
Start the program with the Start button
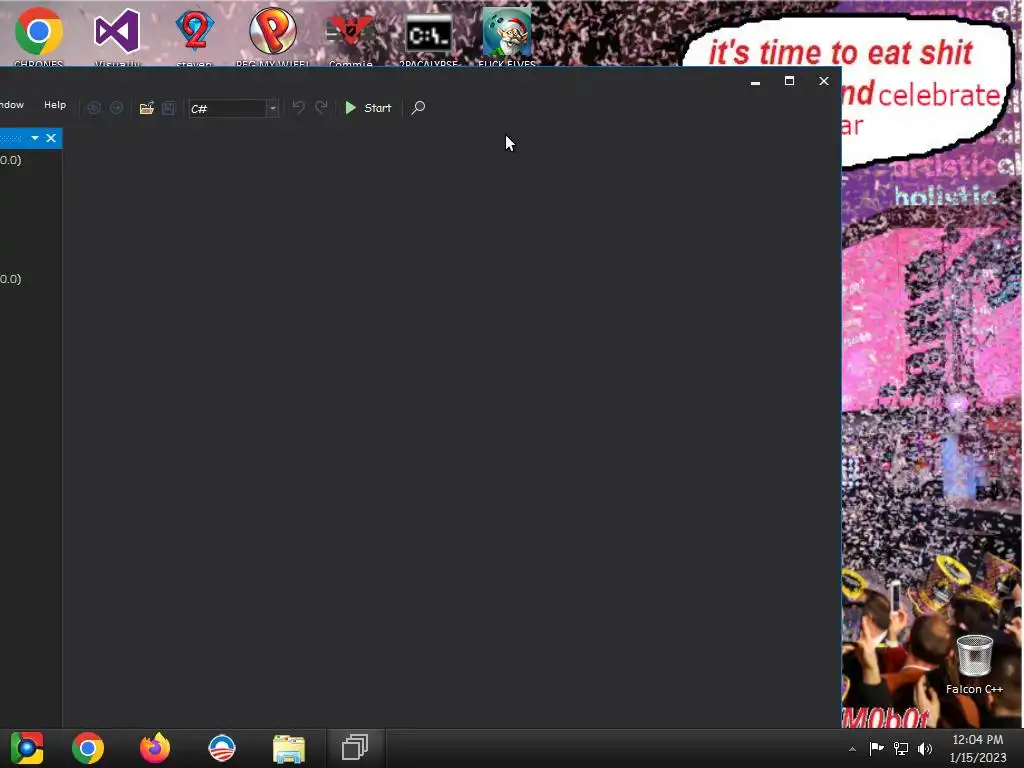(368, 108)
